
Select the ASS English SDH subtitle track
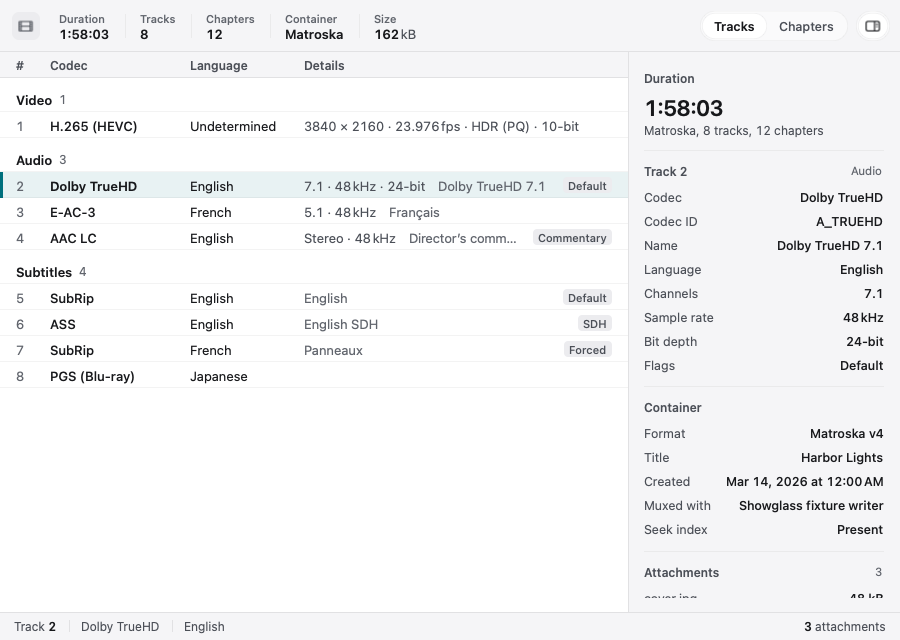(314, 324)
